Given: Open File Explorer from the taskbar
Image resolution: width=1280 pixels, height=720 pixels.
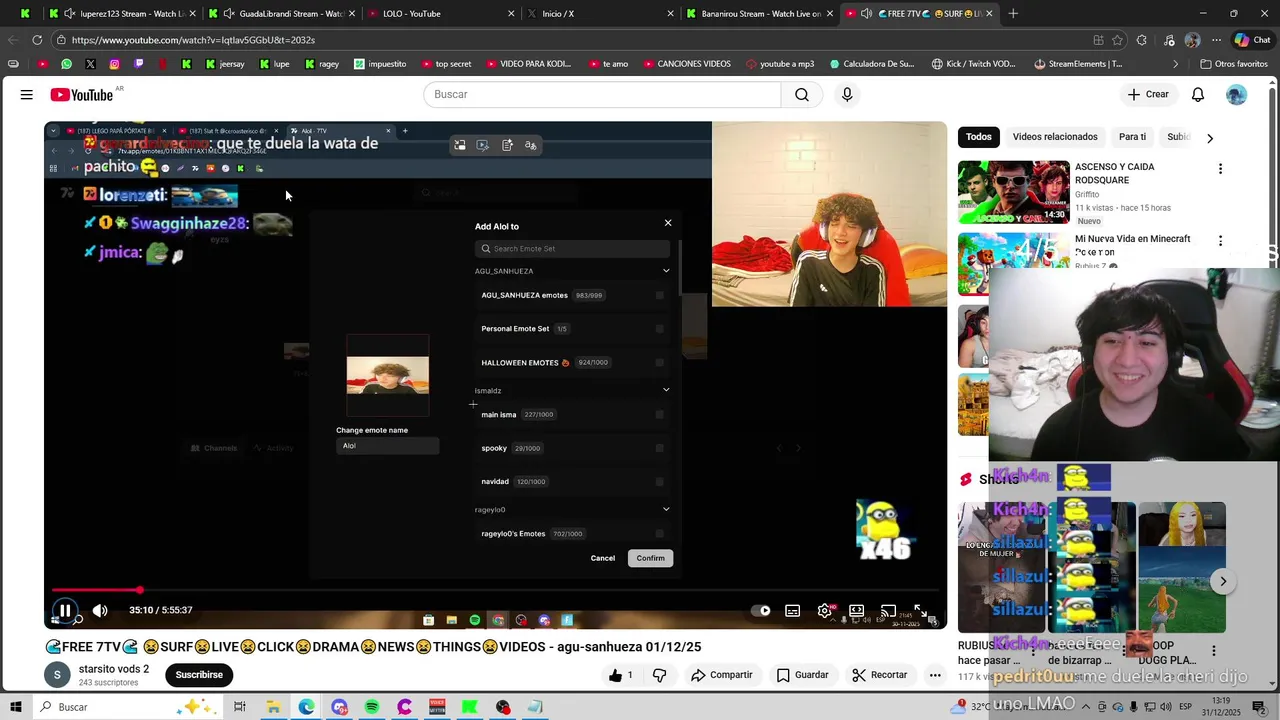Looking at the screenshot, I should [x=273, y=707].
